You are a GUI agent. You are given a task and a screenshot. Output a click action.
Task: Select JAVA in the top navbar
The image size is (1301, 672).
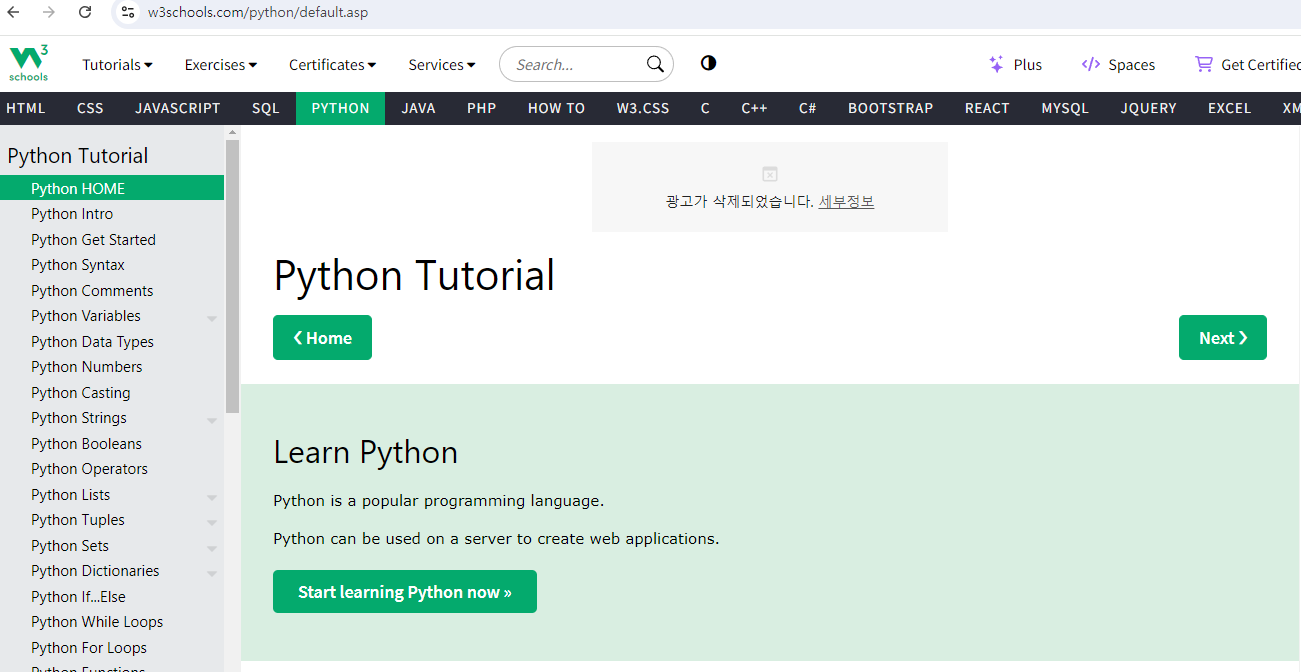[418, 108]
